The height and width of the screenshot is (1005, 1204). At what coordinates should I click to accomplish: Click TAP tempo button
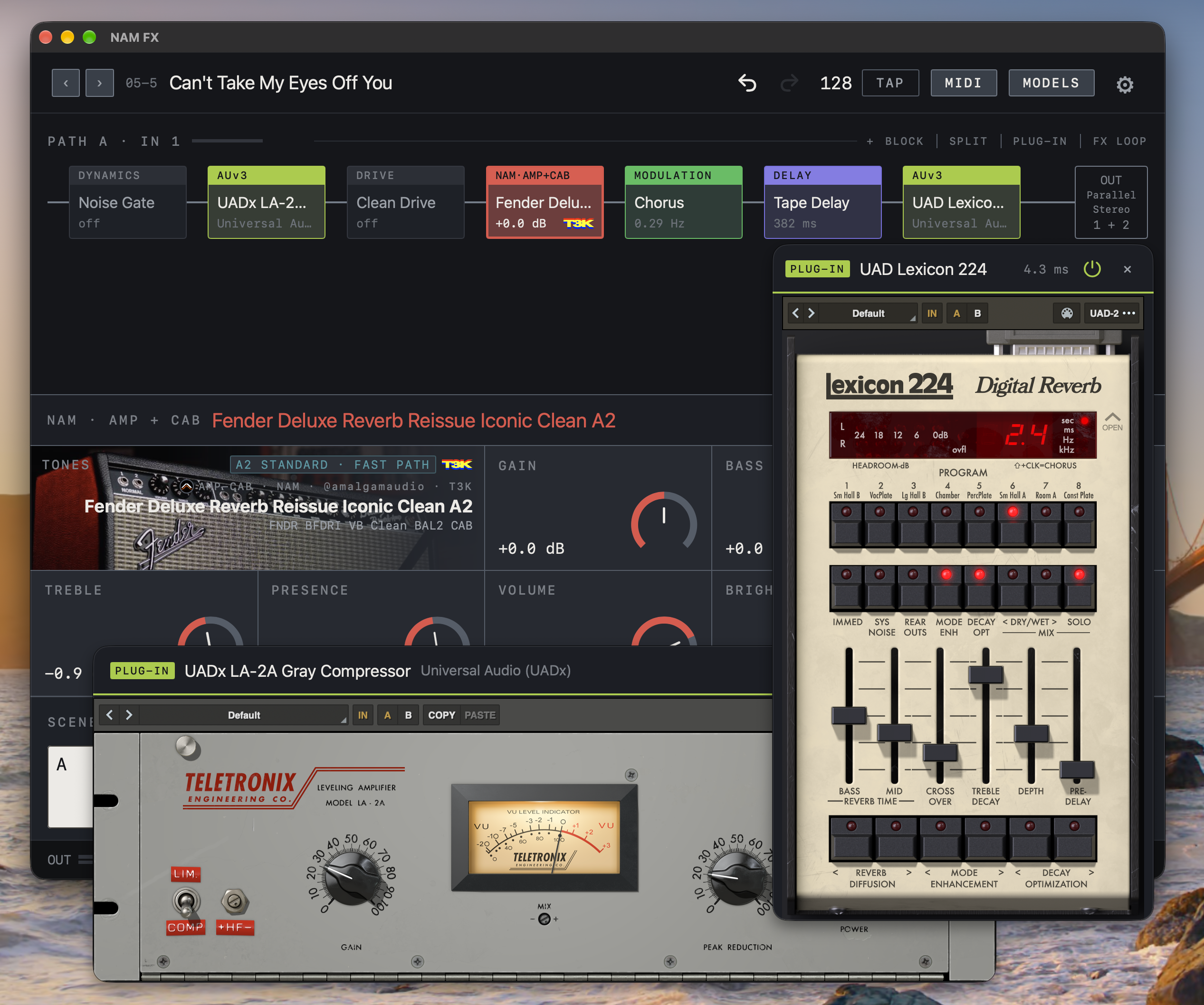[x=890, y=83]
